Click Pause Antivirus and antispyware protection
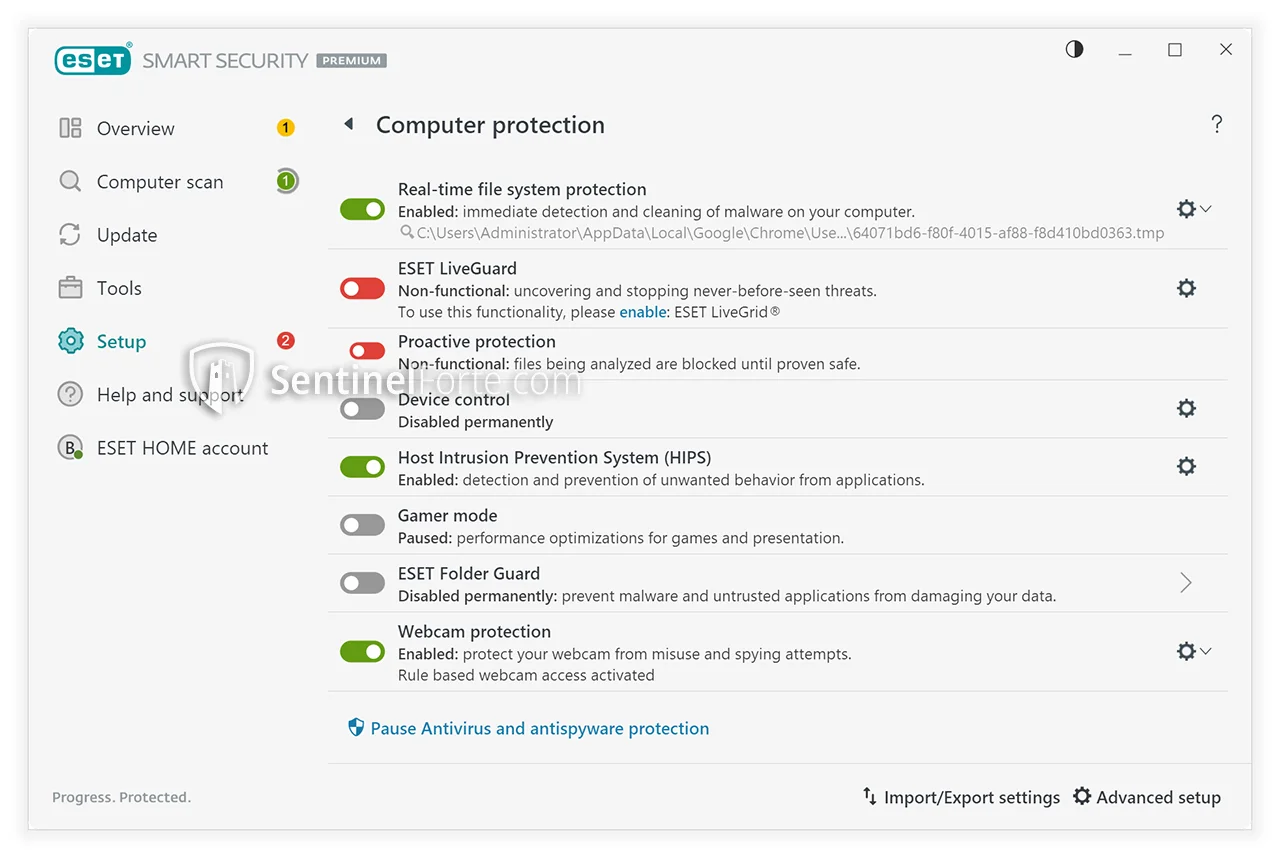Viewport: 1280px width, 858px height. tap(539, 728)
